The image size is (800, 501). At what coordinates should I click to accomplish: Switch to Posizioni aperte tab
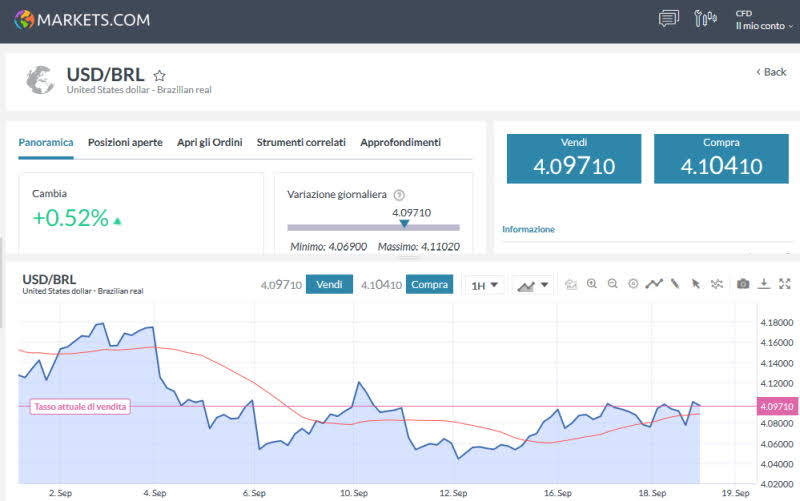click(125, 142)
